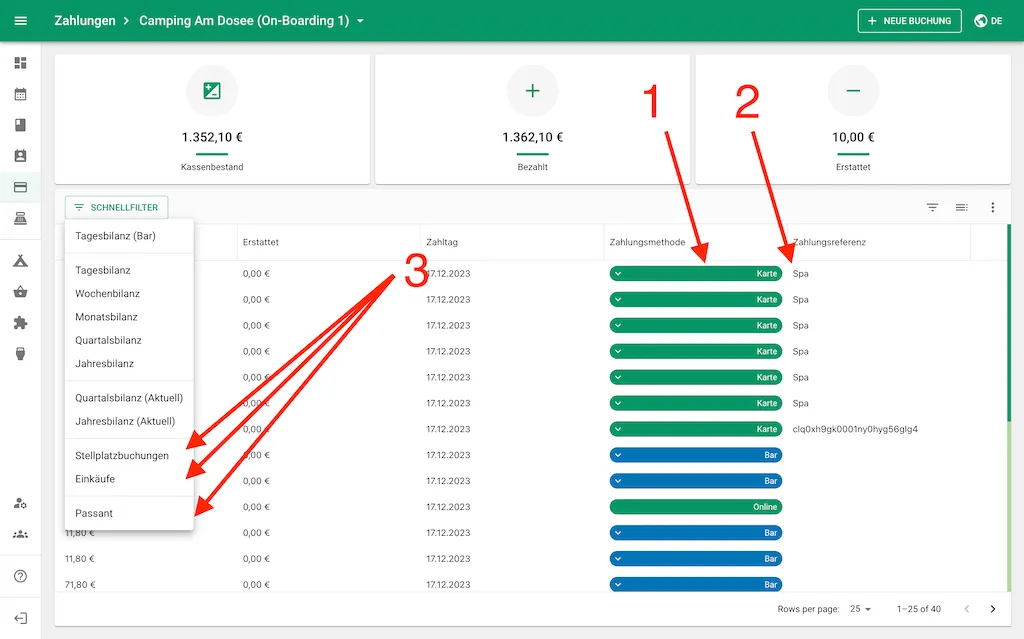The width and height of the screenshot is (1024, 639).
Task: Select Wochenbilanz quick filter
Action: click(129, 293)
